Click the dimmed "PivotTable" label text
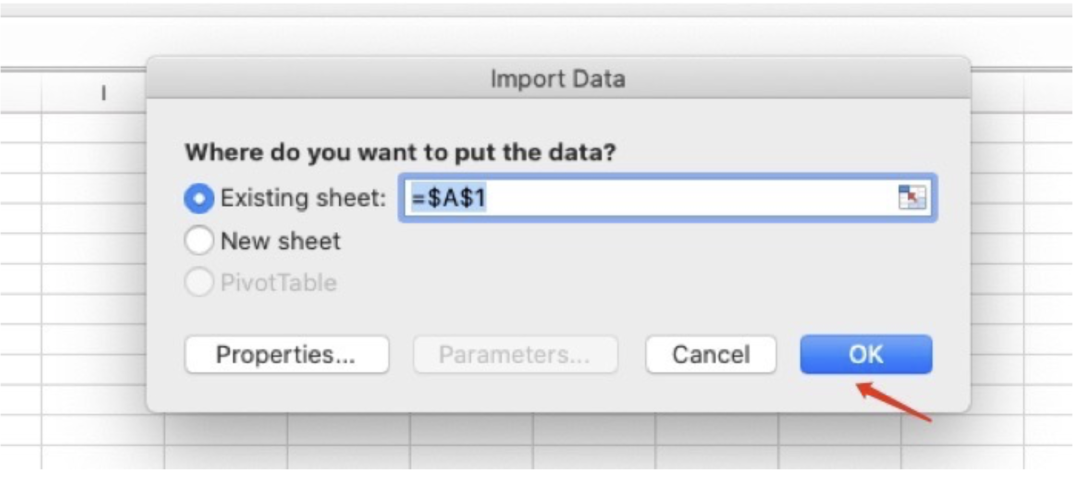The height and width of the screenshot is (478, 1080). 278,283
